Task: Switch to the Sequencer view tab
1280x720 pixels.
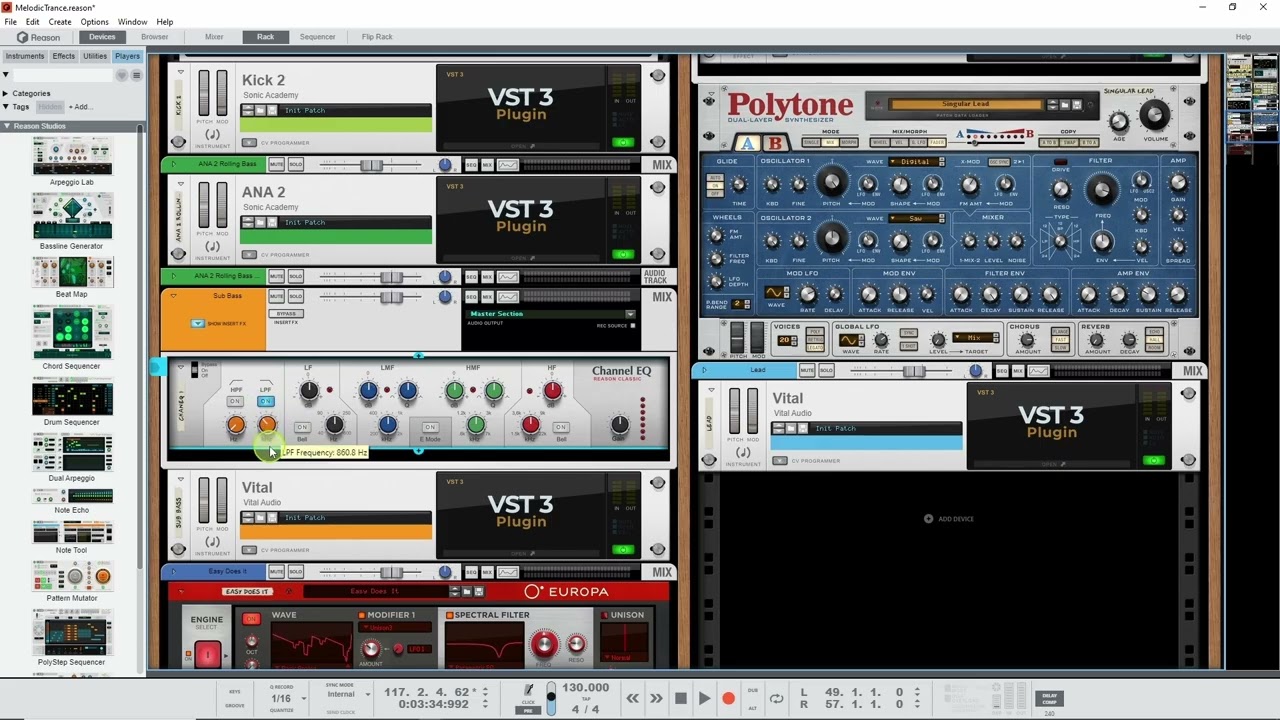Action: pyautogui.click(x=317, y=37)
